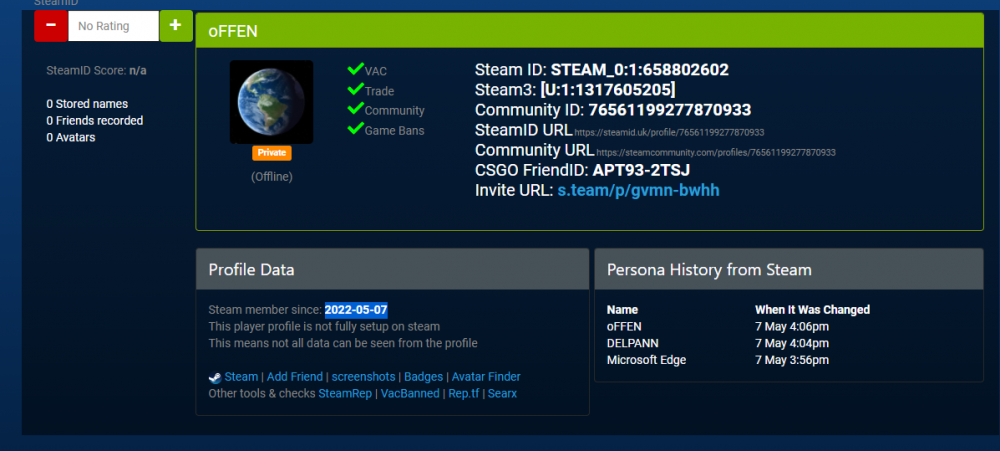Click the red minus rating button
Screen dimensions: 1000x451
tap(51, 26)
